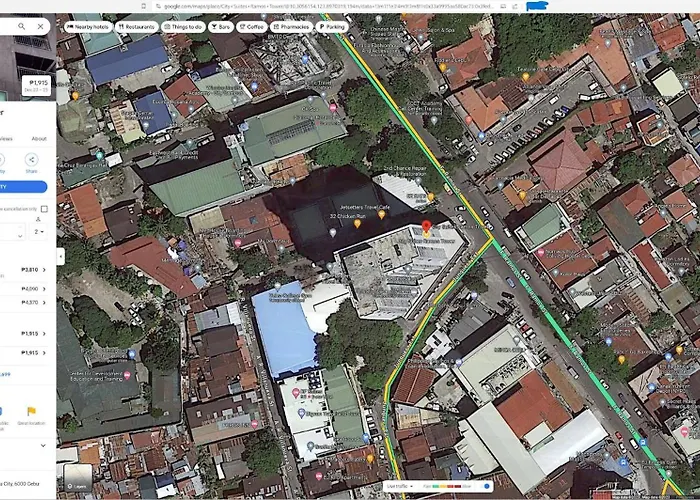Click the hotel photo thumbnail at top
This screenshot has width=700, height=500.
(28, 57)
